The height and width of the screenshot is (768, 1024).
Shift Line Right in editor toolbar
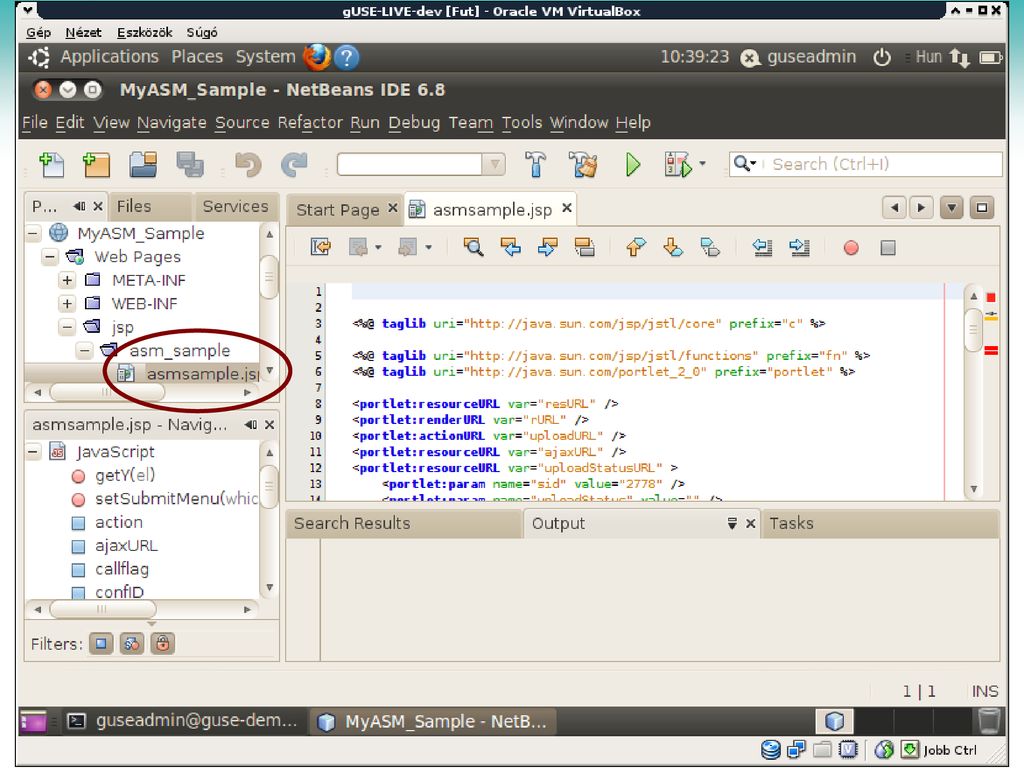coord(799,247)
